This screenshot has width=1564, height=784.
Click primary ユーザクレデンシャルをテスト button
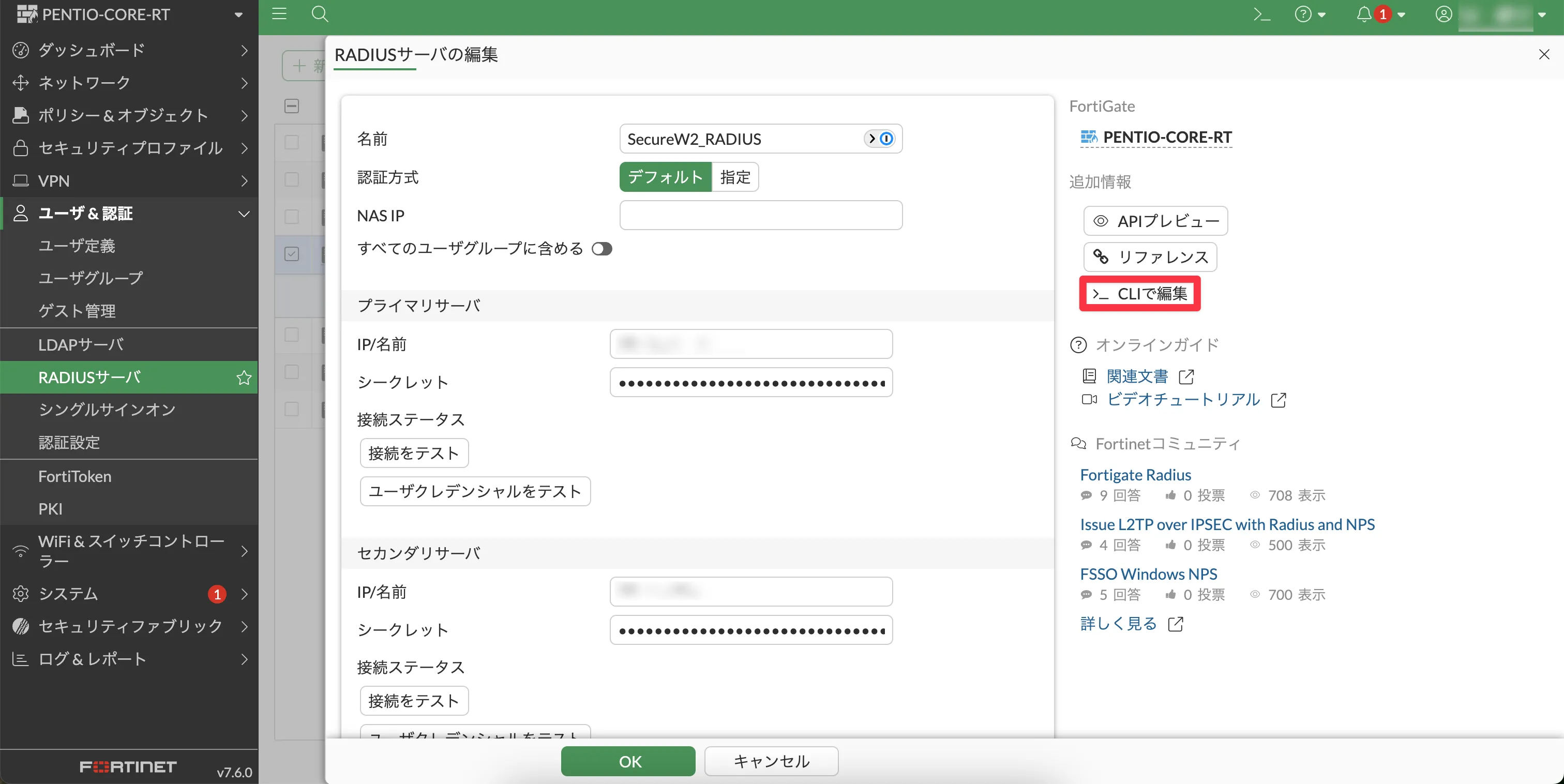click(x=475, y=491)
